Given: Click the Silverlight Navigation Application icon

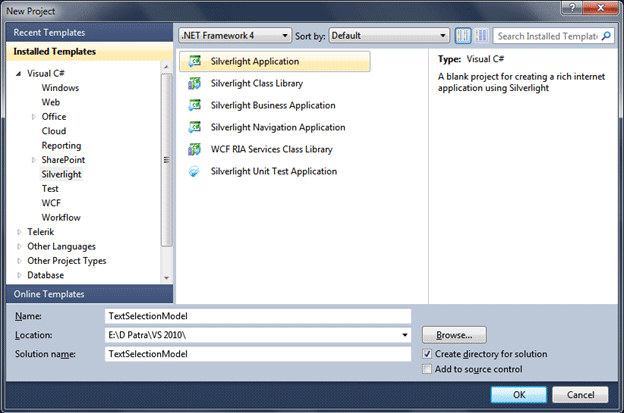Looking at the screenshot, I should click(x=194, y=127).
